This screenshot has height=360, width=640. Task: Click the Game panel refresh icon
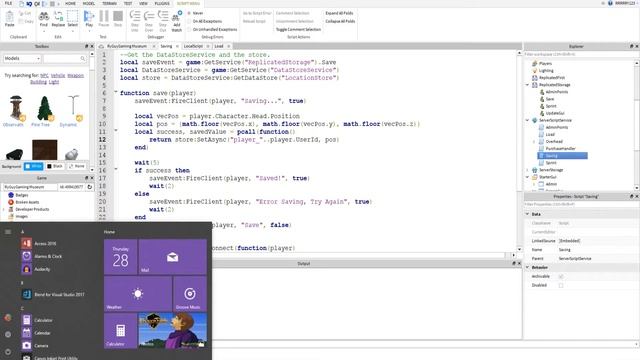click(90, 187)
